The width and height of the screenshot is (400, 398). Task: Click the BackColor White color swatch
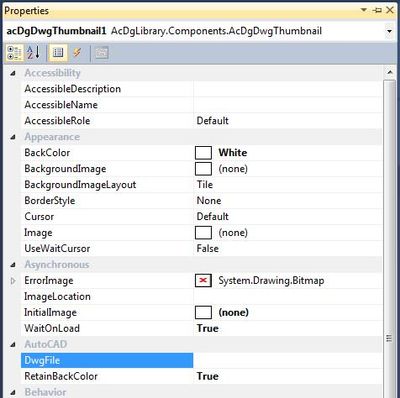click(x=203, y=153)
